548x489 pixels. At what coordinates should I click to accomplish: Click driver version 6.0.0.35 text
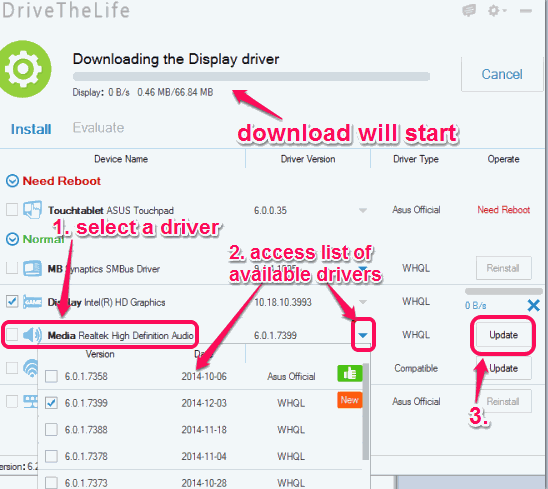tap(270, 210)
